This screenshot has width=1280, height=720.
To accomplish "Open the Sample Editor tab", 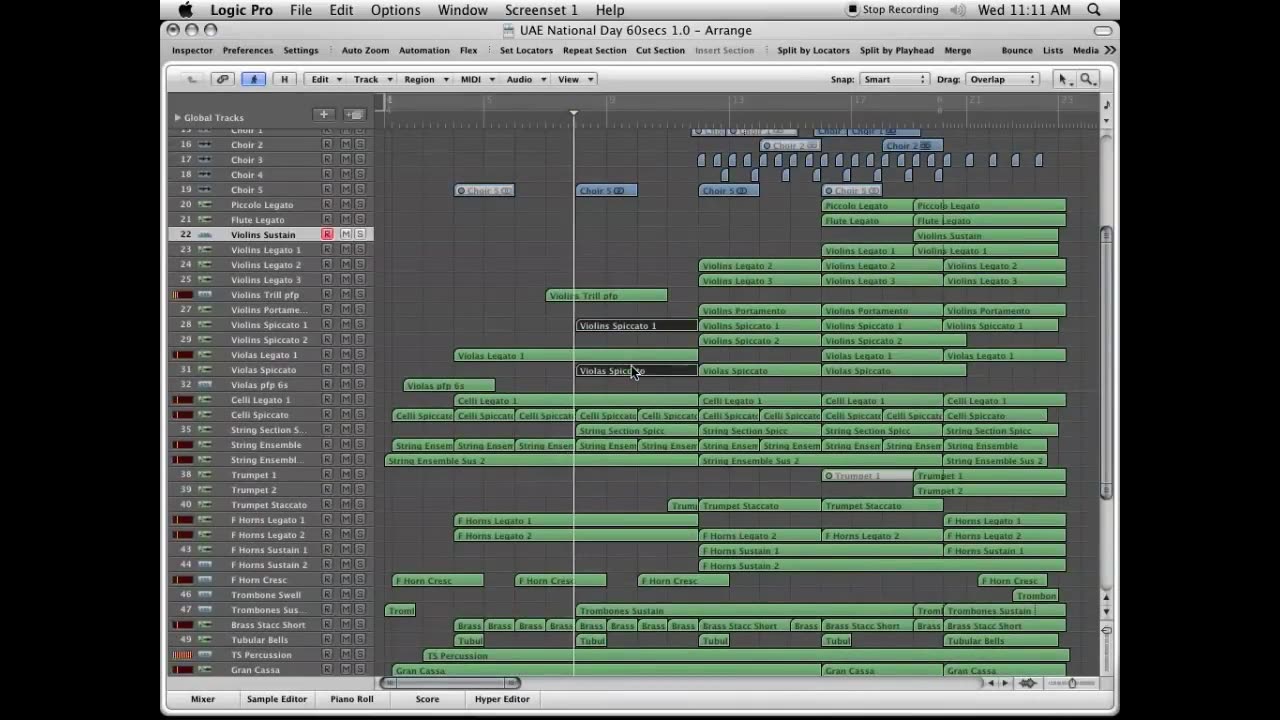I will pyautogui.click(x=277, y=699).
